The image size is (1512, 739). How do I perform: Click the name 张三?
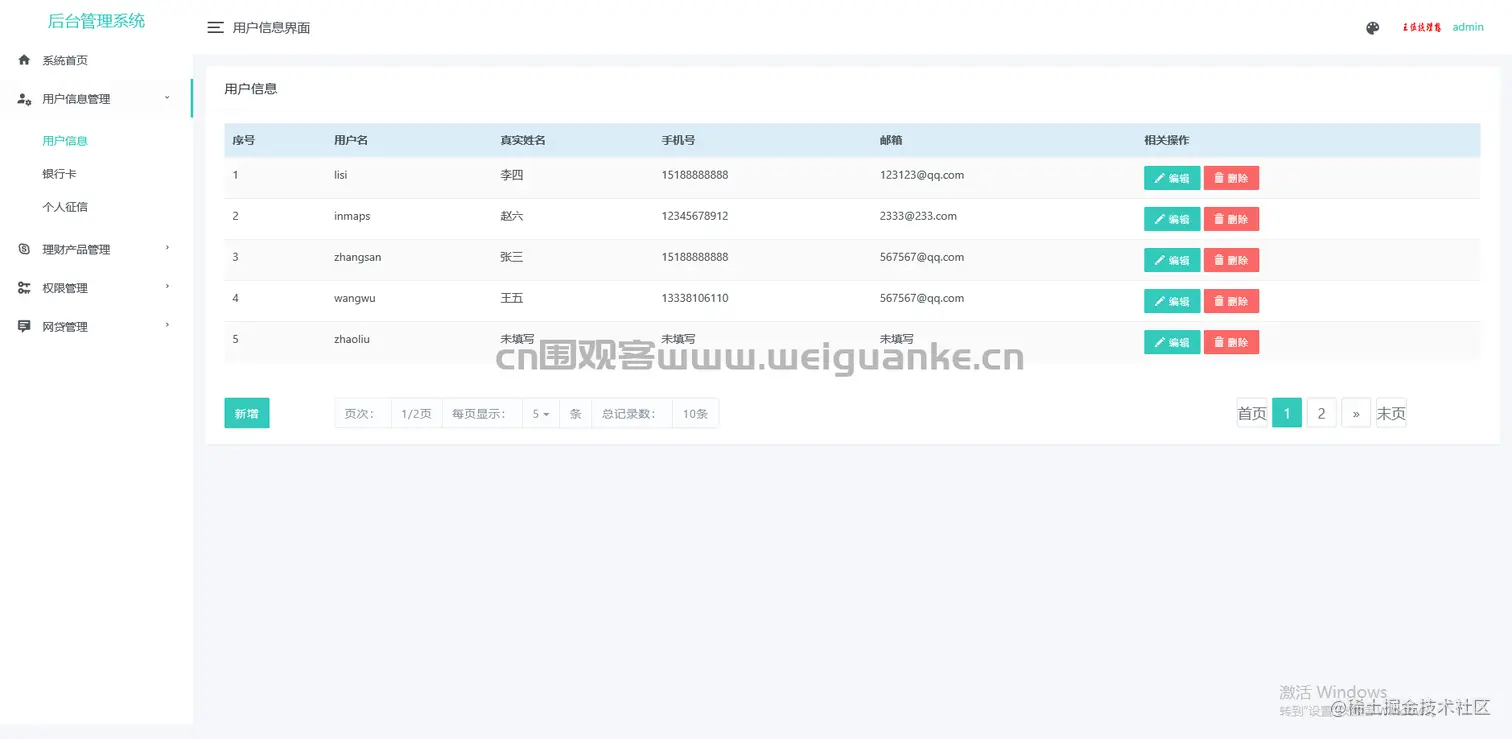tap(512, 257)
